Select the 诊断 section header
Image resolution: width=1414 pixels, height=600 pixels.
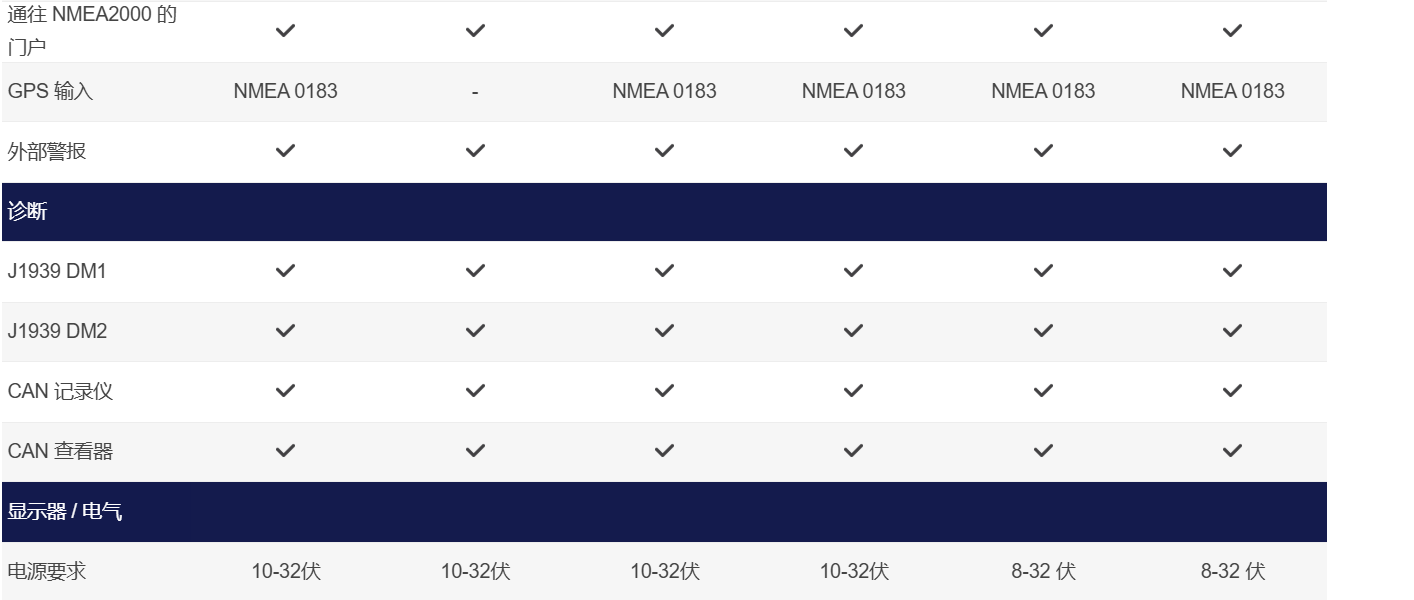click(x=664, y=212)
